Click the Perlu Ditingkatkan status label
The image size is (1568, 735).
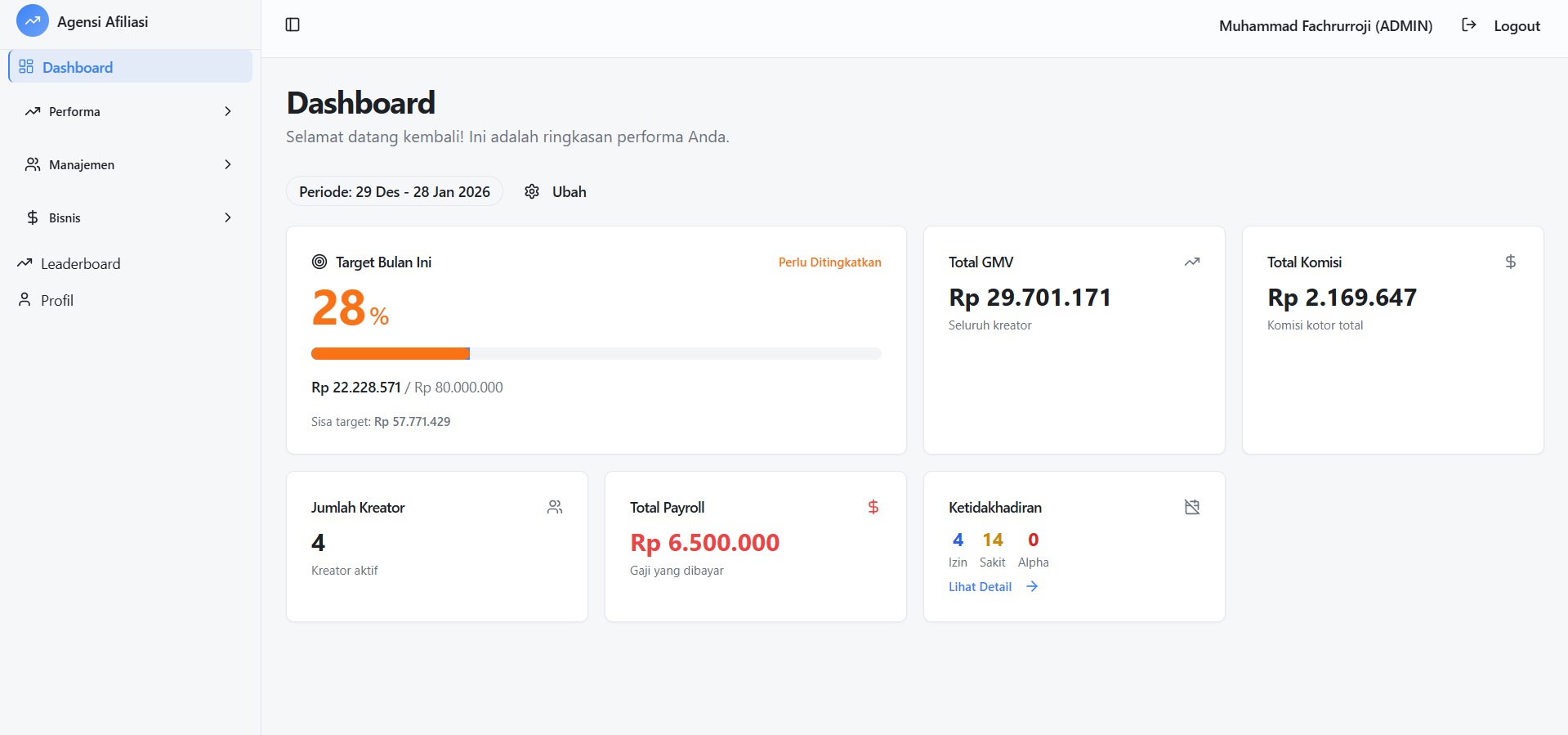point(829,262)
